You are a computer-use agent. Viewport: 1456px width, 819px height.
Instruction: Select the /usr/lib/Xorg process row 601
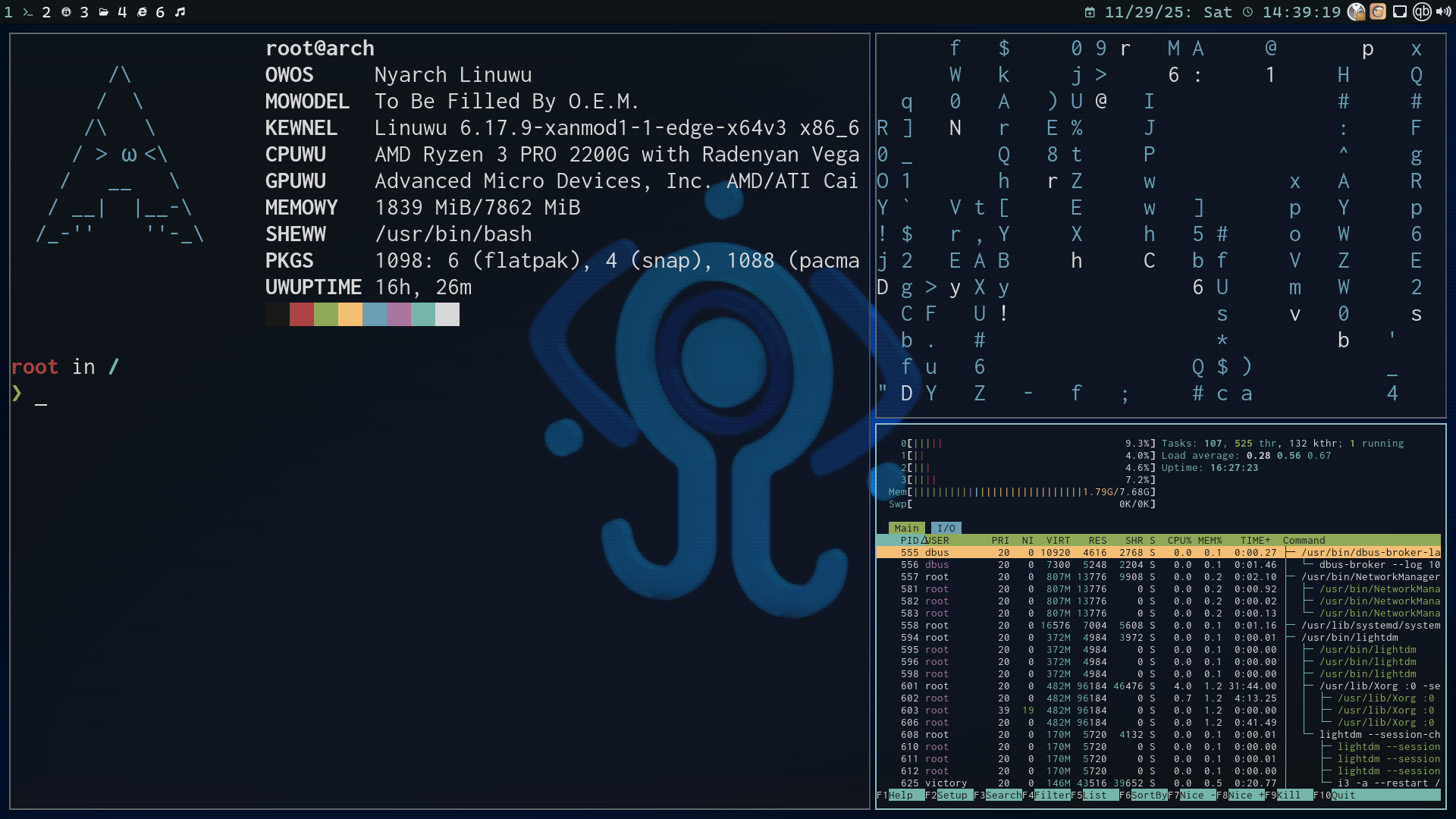pos(1137,686)
